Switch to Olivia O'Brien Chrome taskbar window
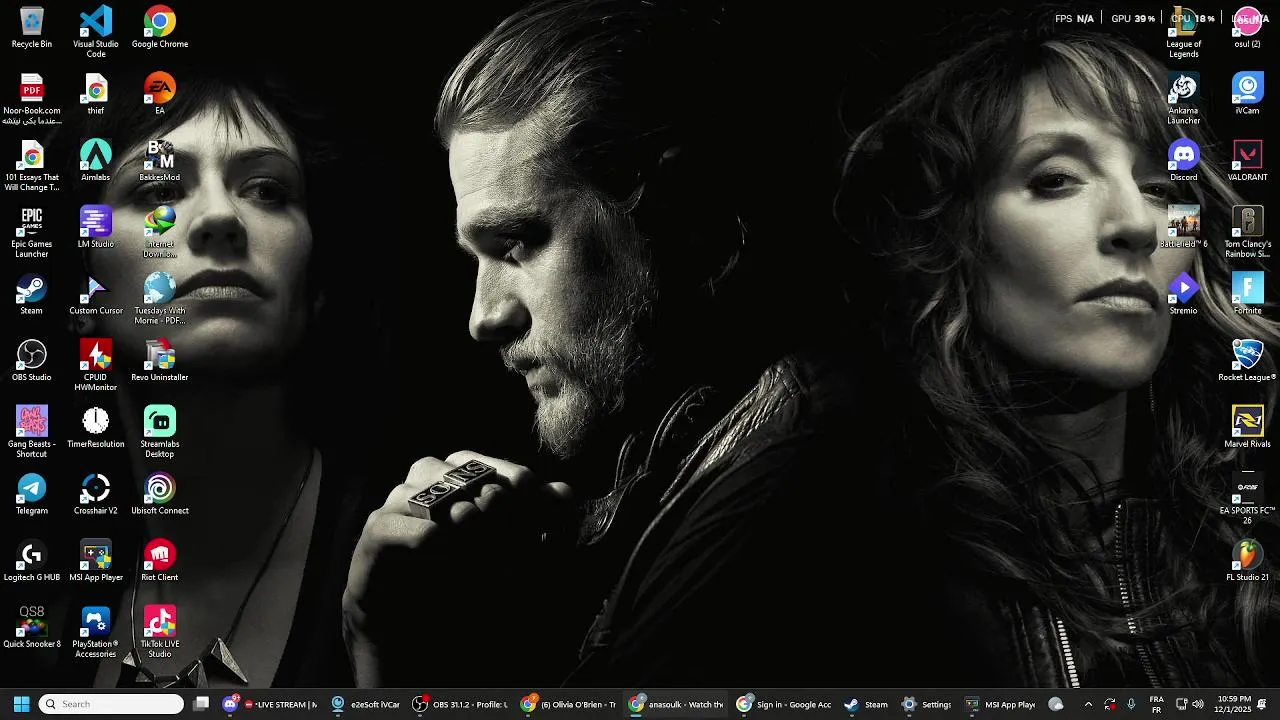Image resolution: width=1280 pixels, height=720 pixels. (568, 704)
